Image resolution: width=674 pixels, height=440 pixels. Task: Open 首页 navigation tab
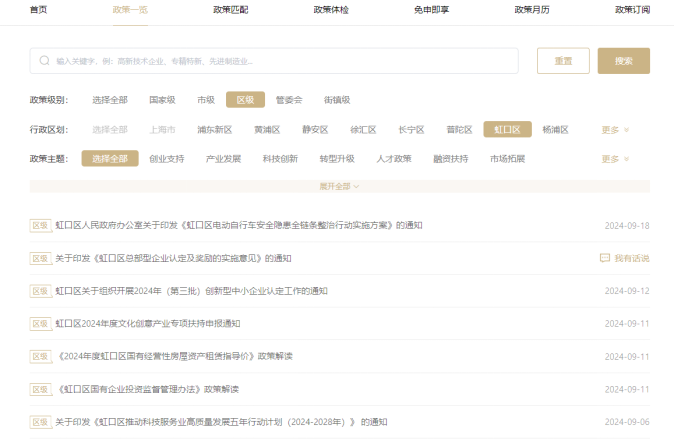38,9
